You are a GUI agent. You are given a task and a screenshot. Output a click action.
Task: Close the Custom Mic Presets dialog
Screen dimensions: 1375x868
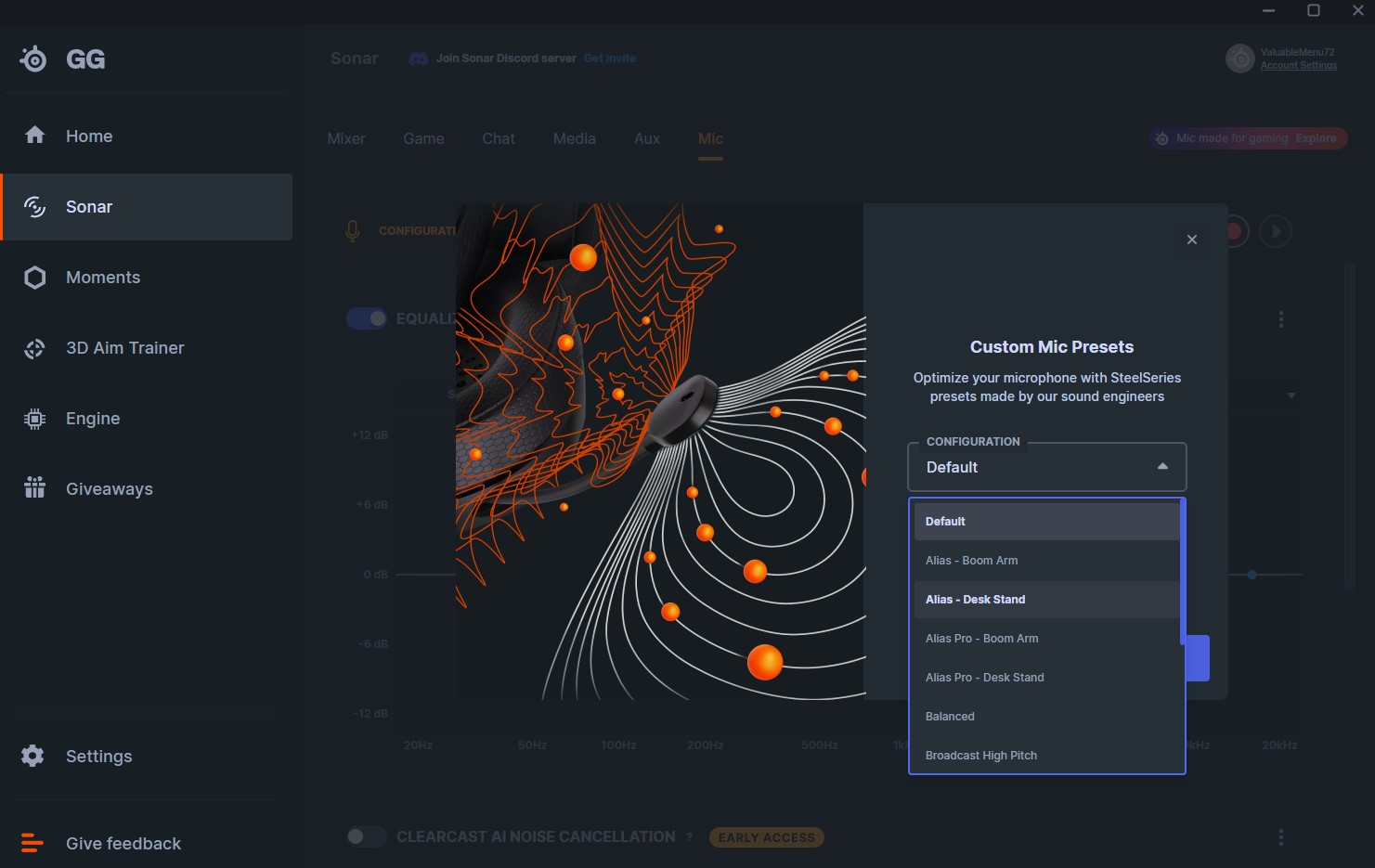pyautogui.click(x=1192, y=240)
